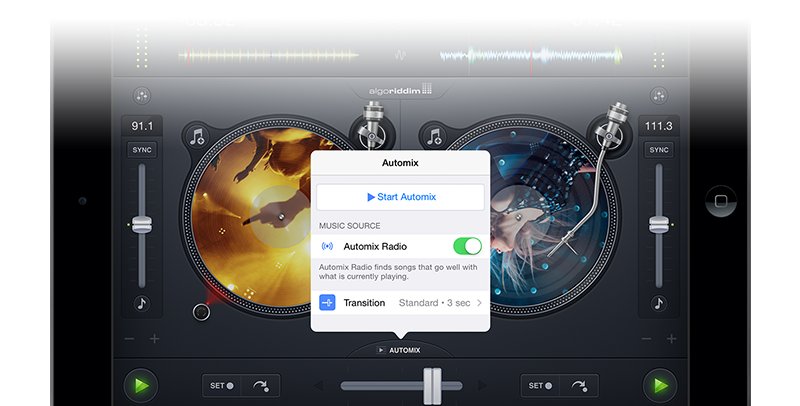
Task: Tap the left deck jump-to-cue arrow icon
Action: pyautogui.click(x=261, y=385)
